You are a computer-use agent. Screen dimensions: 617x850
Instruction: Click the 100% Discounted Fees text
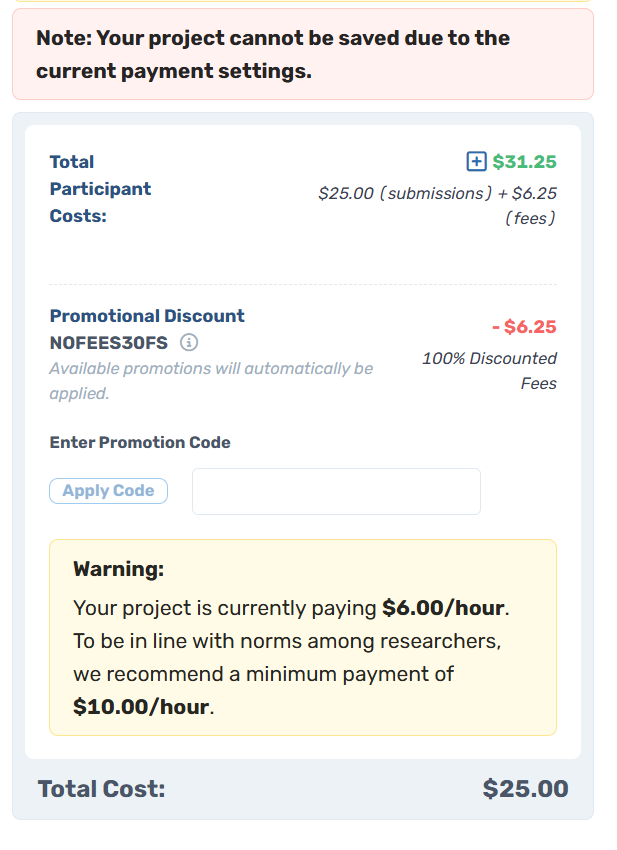click(489, 370)
